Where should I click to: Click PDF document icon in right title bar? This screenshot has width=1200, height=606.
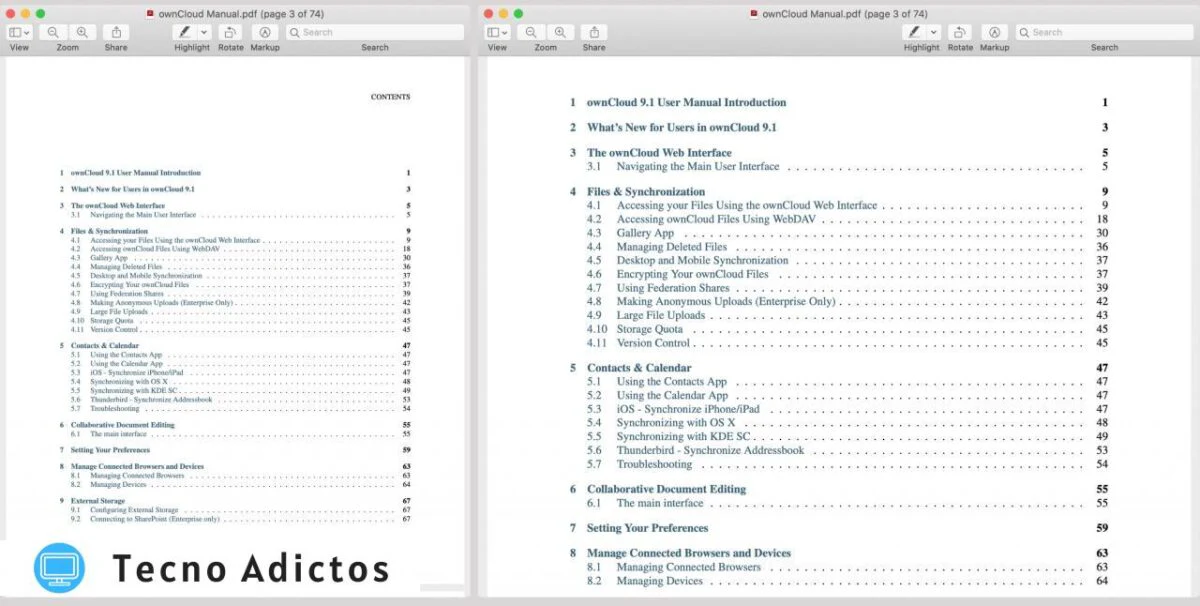(755, 14)
